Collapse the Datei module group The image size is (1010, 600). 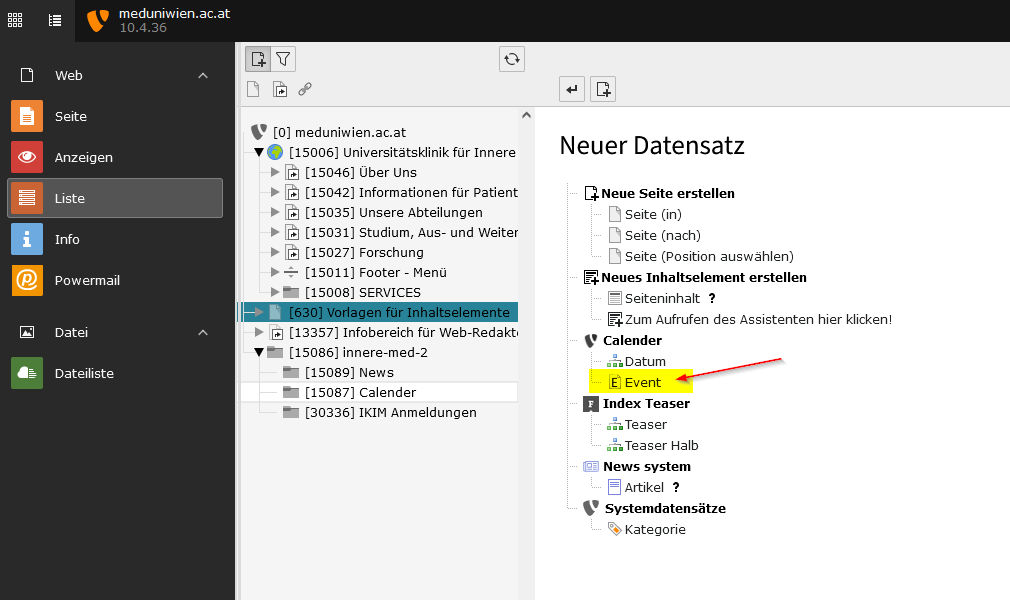(x=203, y=333)
